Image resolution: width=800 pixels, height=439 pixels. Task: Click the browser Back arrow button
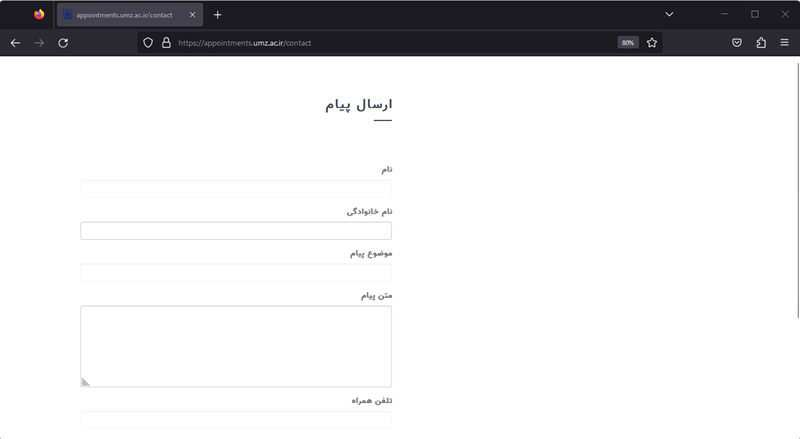coord(15,43)
